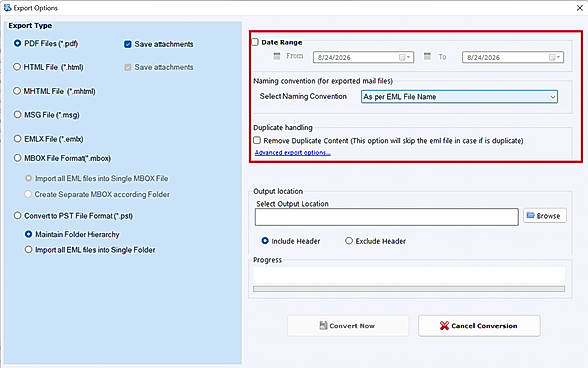Click the Cancel Conversion button
Viewport: 588px width, 368px height.
479,326
